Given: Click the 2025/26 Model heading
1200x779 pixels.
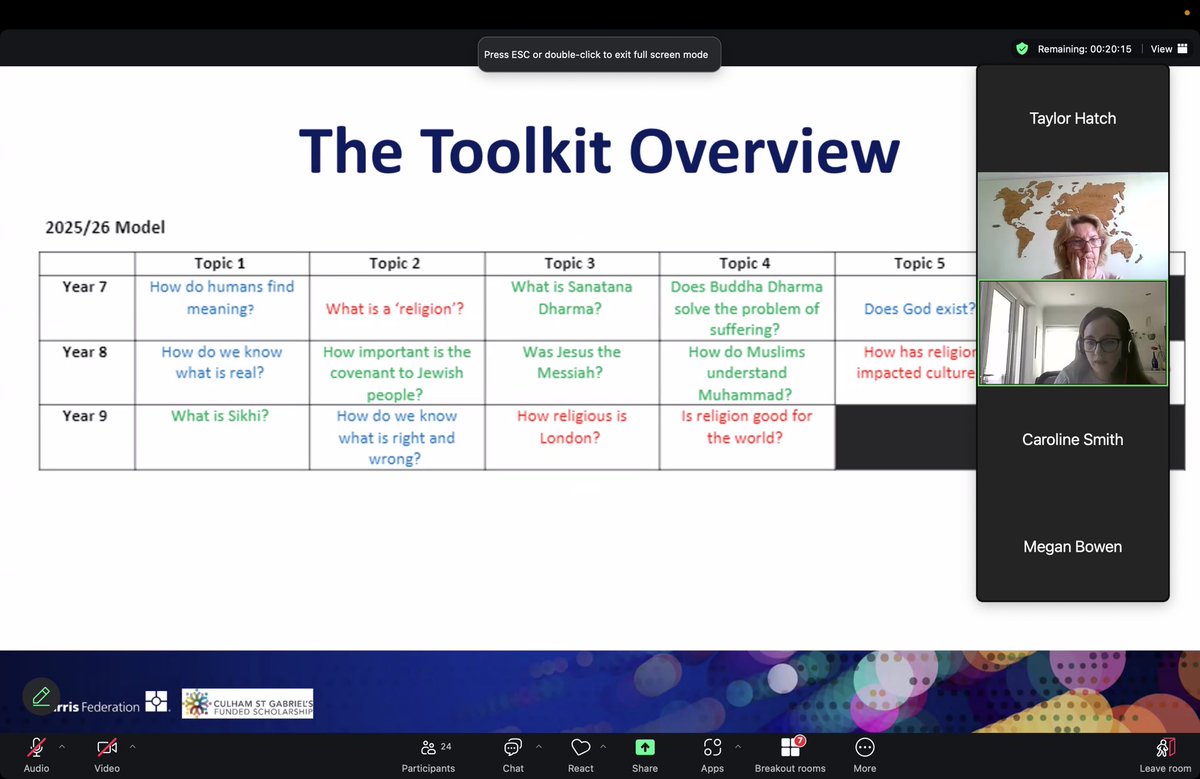Looking at the screenshot, I should pos(105,227).
